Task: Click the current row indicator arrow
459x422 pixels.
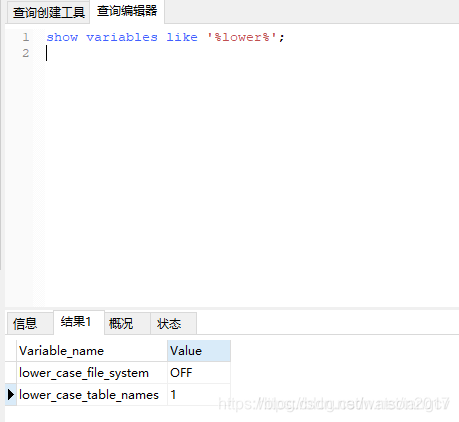Action: [x=11, y=395]
